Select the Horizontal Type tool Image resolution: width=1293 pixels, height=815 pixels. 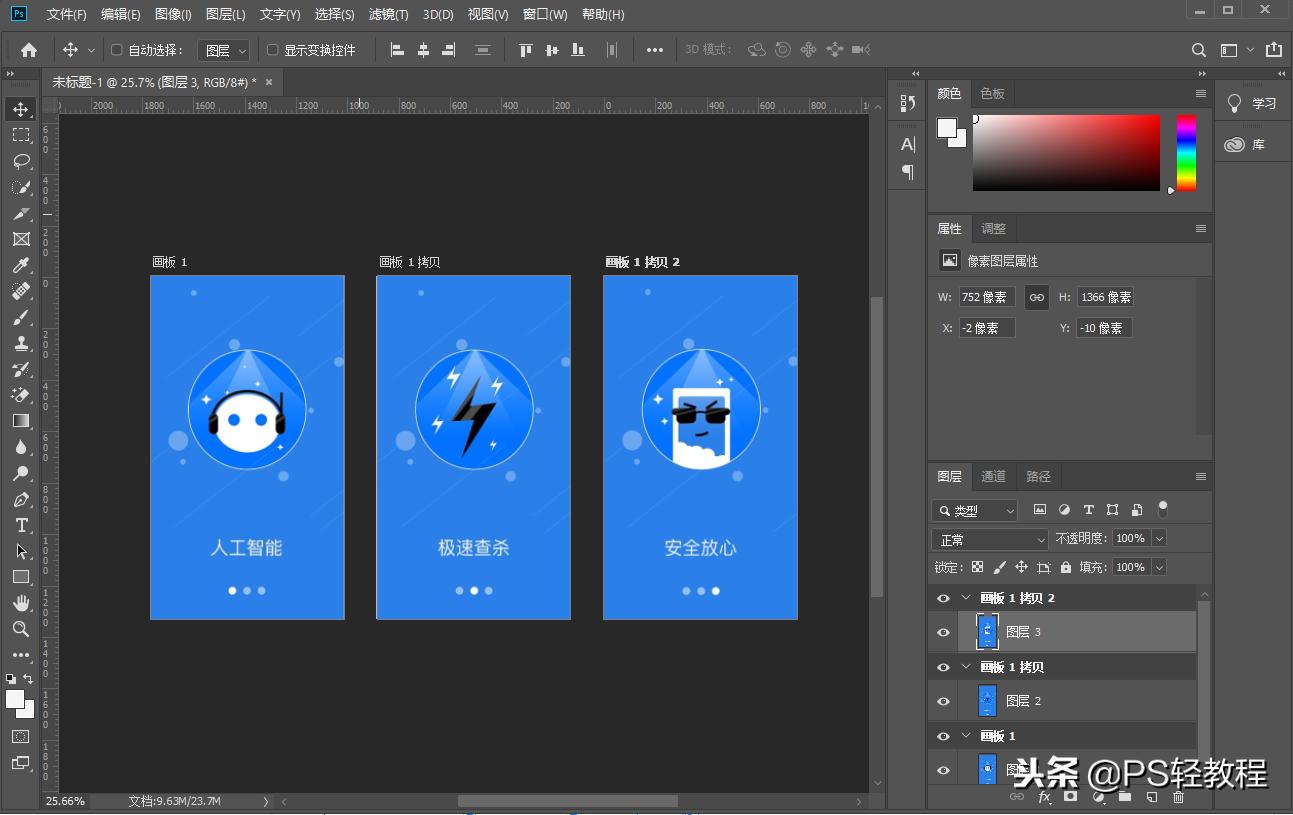pos(21,525)
